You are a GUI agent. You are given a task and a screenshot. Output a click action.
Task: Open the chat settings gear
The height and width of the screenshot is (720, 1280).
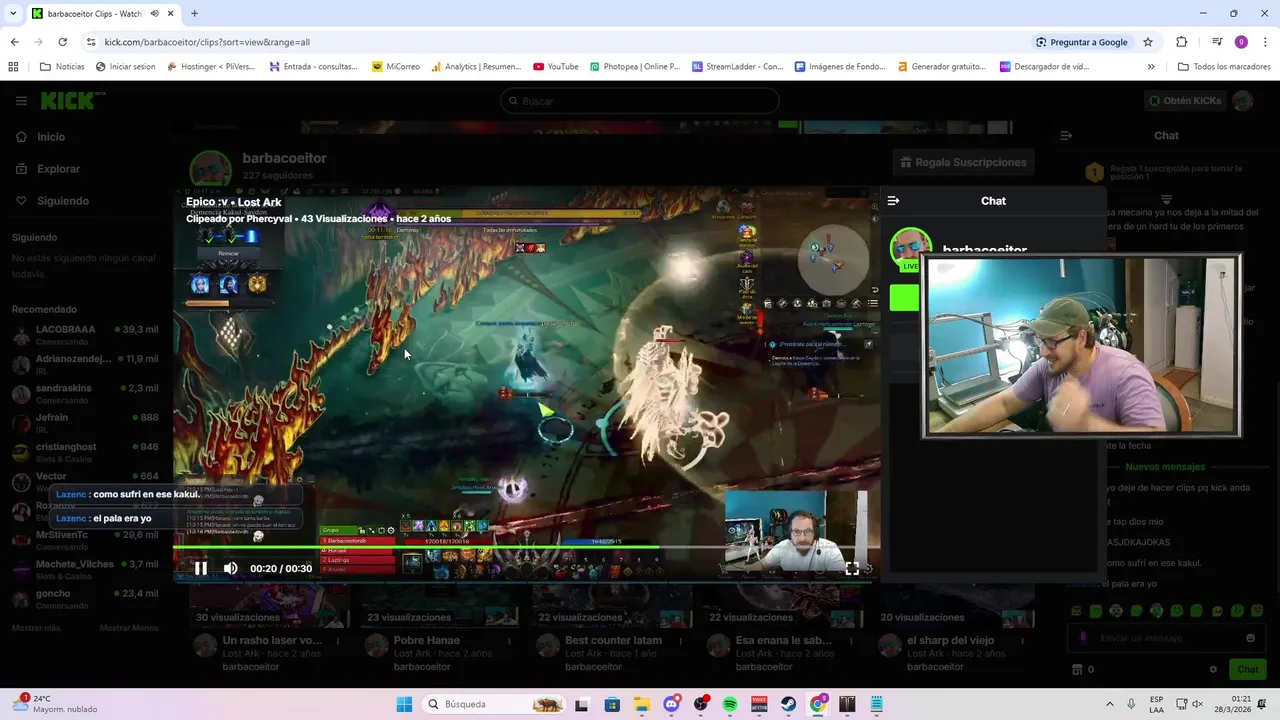click(x=1213, y=669)
